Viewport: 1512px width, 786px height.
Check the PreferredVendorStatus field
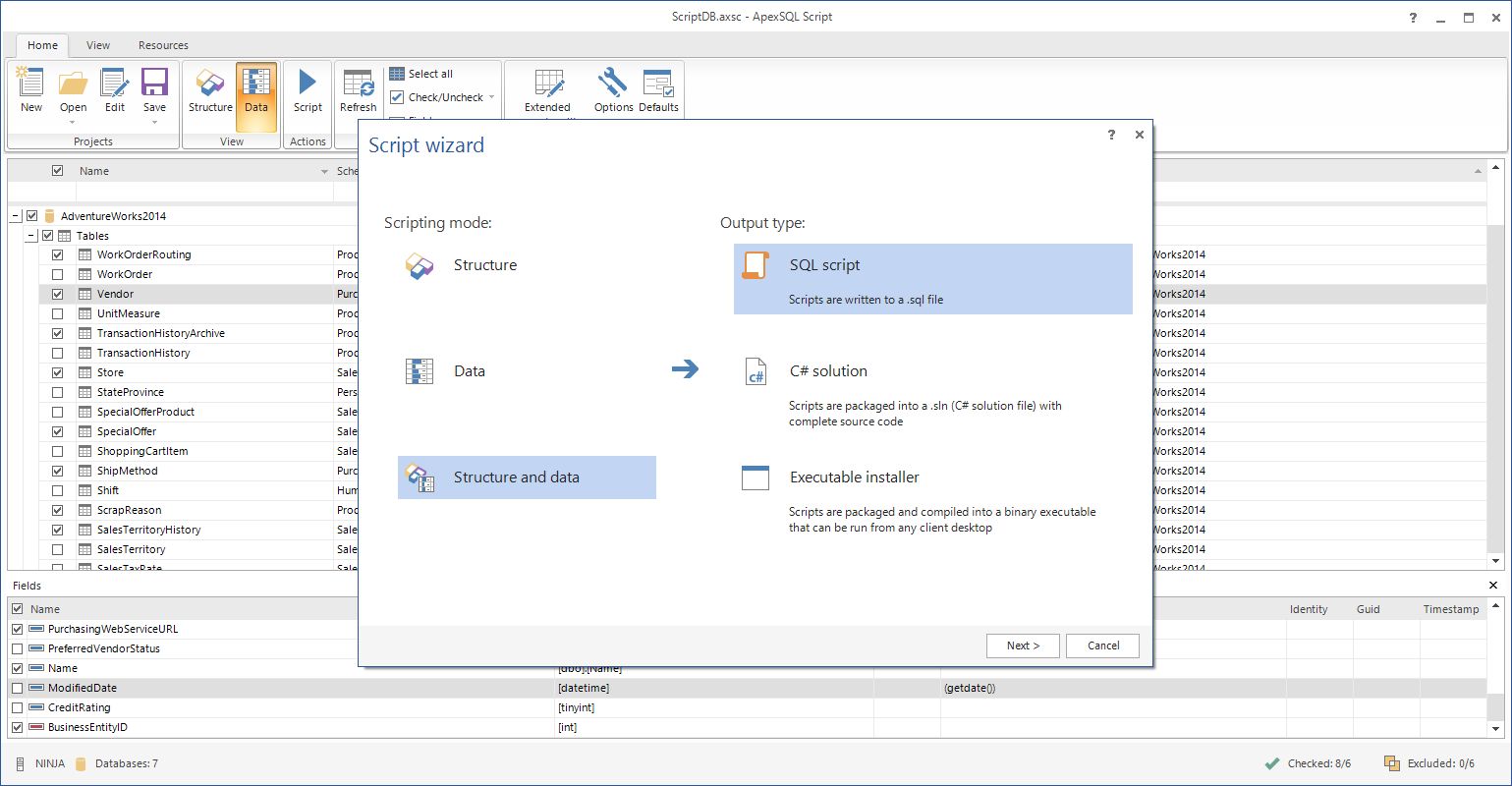[x=17, y=648]
